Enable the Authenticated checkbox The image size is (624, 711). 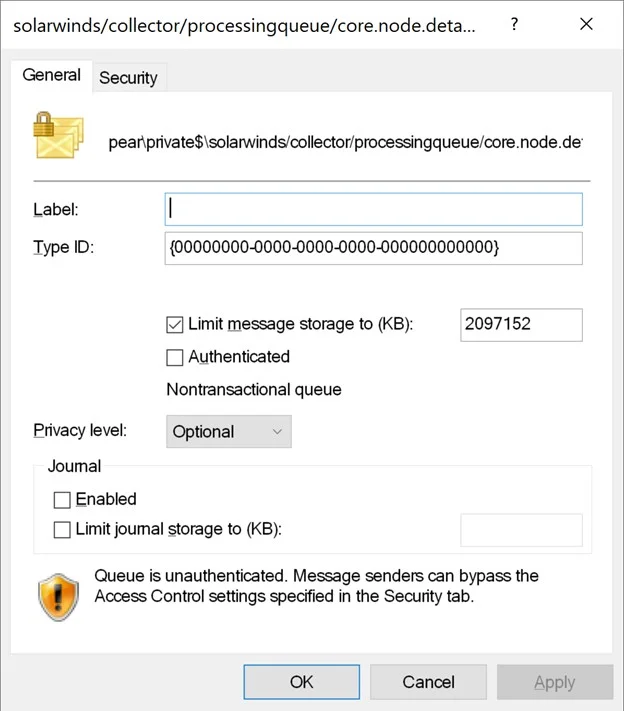coord(175,357)
